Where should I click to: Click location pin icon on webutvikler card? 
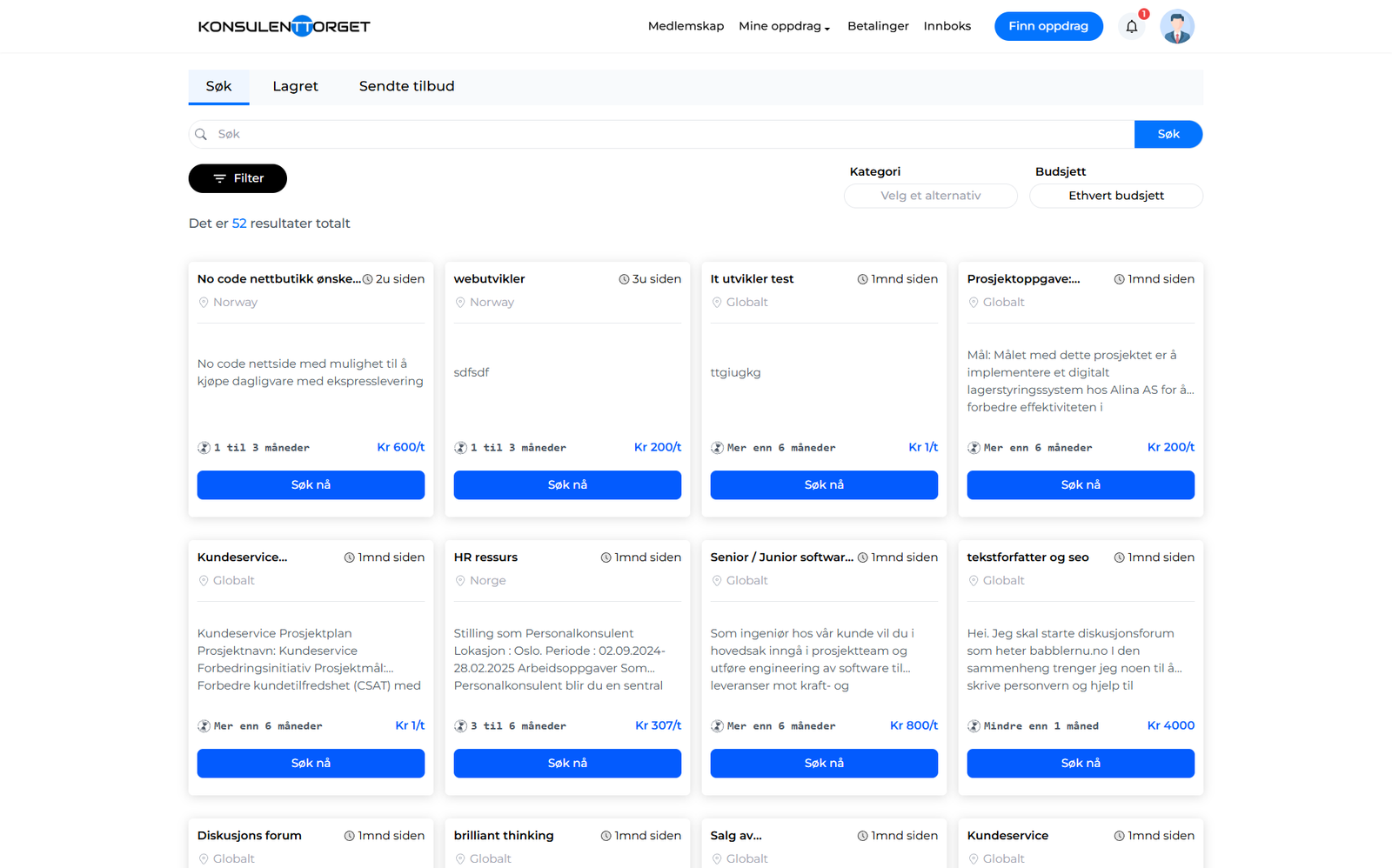coord(460,303)
